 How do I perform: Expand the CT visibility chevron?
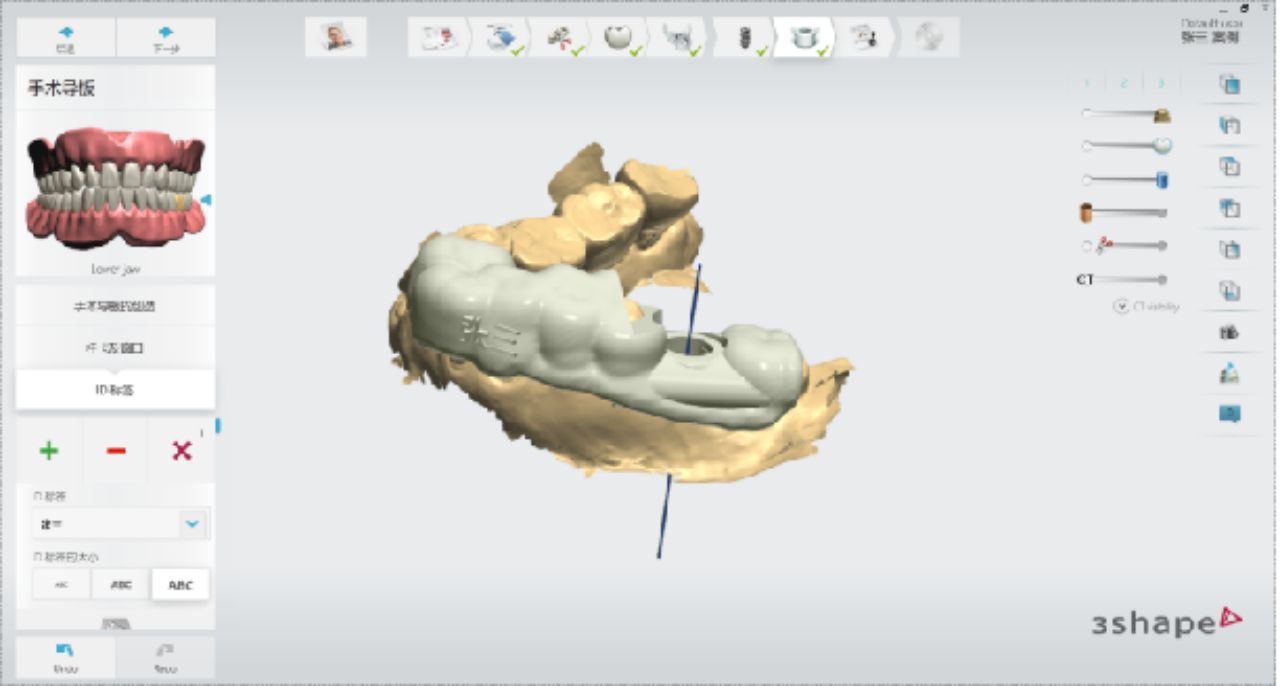point(1121,307)
